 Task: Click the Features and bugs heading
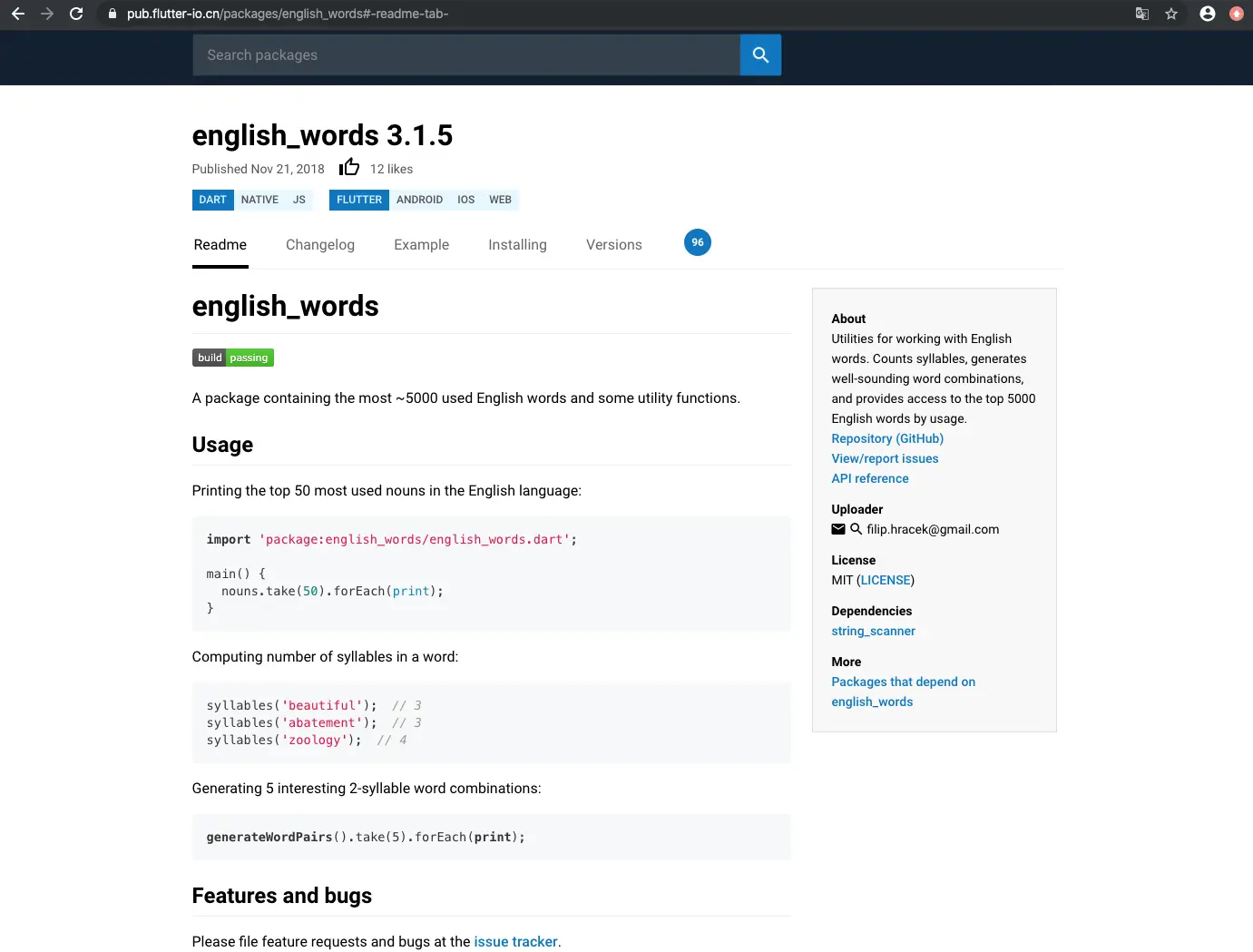click(x=282, y=896)
